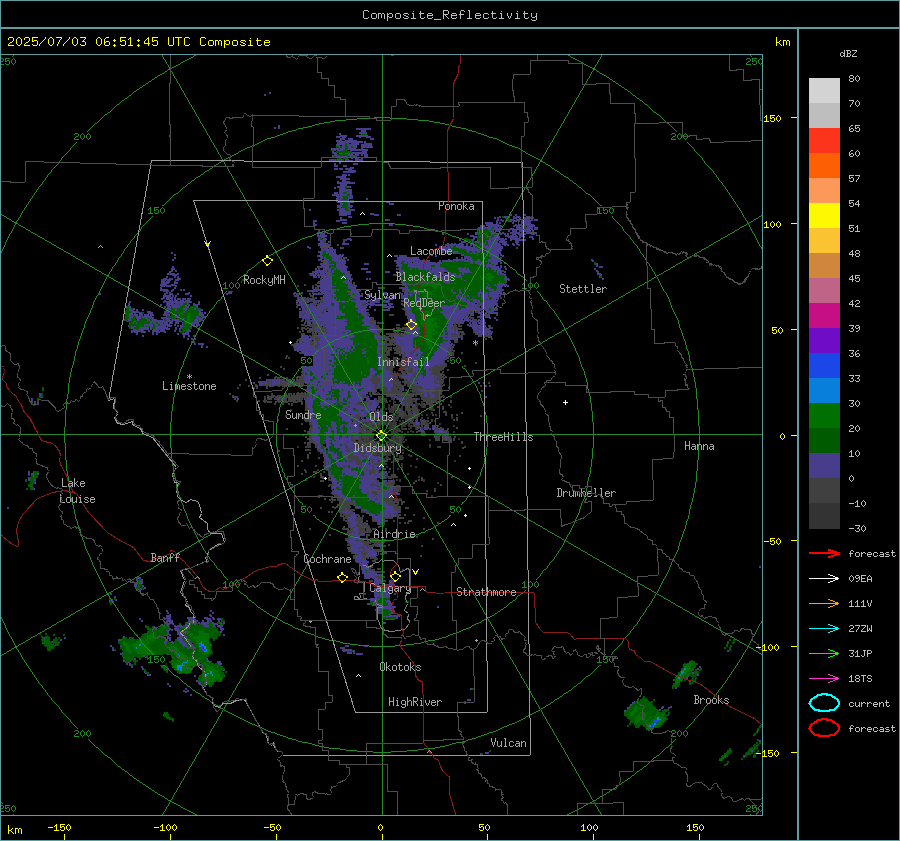Click the Composite_Reflectivity title
Image resolution: width=900 pixels, height=841 pixels.
click(x=450, y=15)
